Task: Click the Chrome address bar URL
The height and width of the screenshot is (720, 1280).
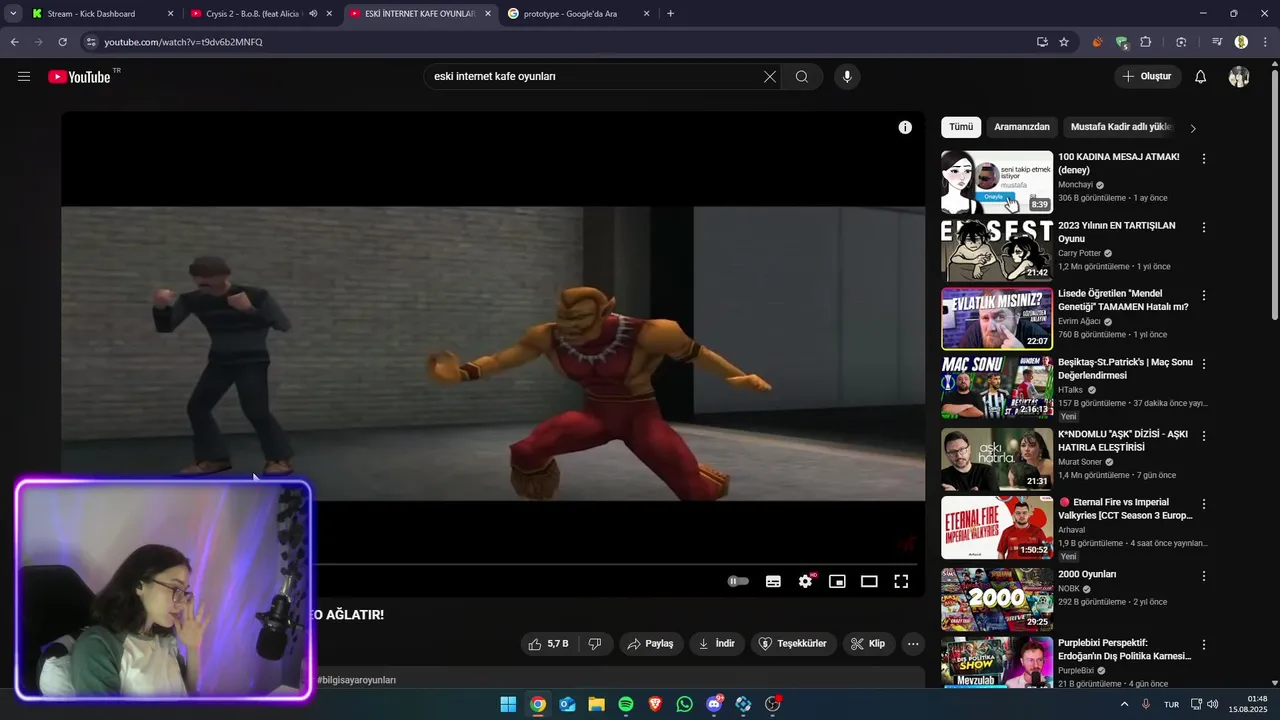Action: point(183,42)
